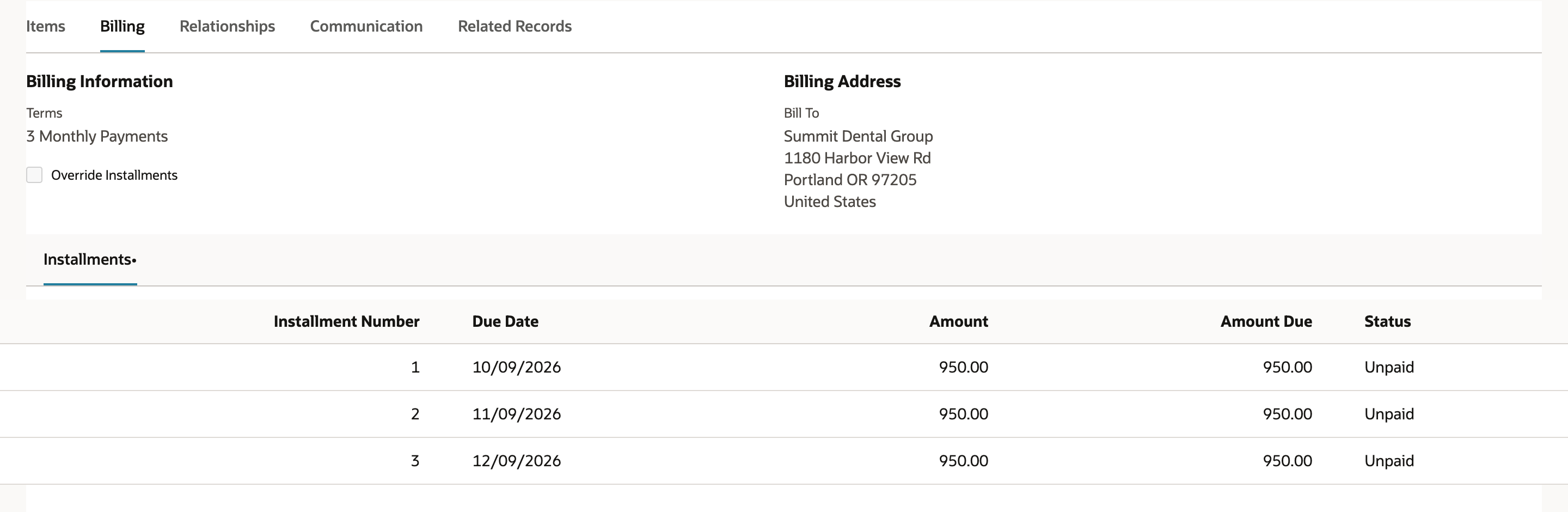Select due date 10/09/2026
The image size is (1568, 512).
click(x=517, y=367)
